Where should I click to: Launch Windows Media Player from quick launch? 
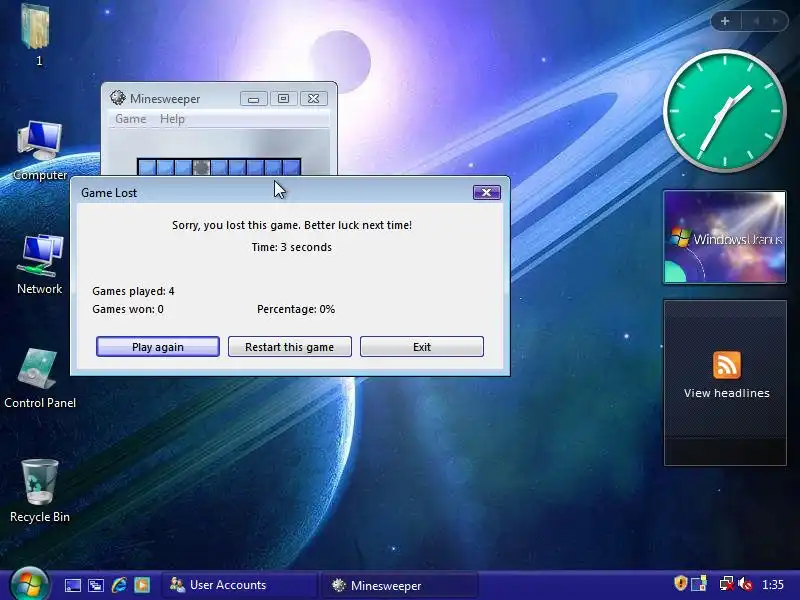142,585
